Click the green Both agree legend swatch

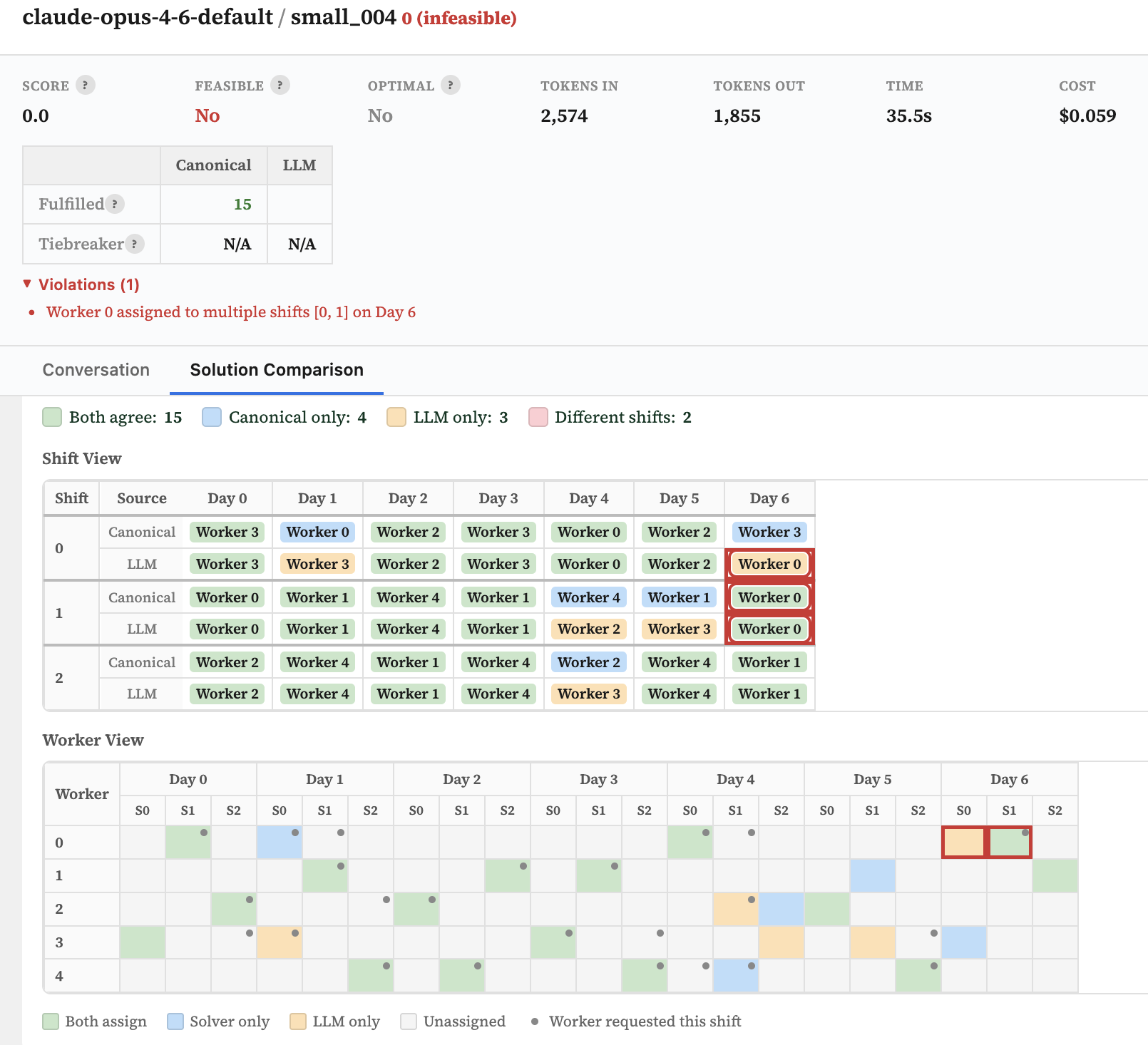pyautogui.click(x=52, y=417)
